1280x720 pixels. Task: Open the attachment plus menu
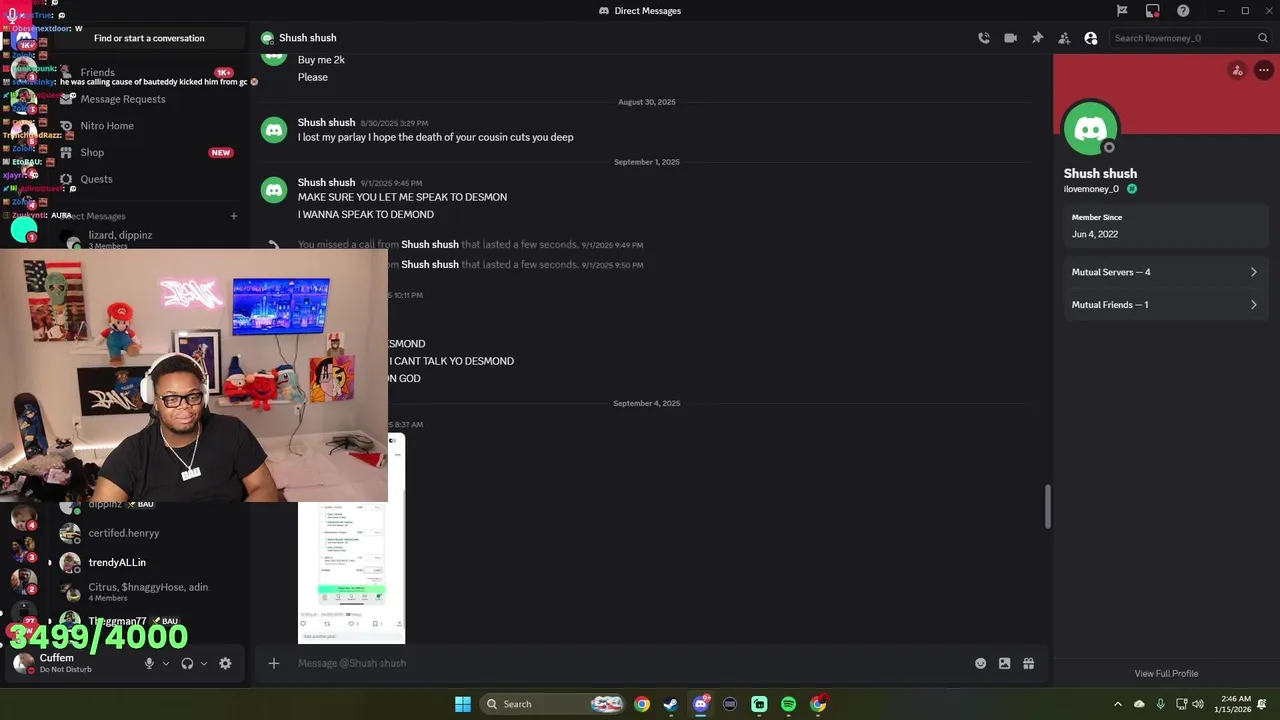click(x=273, y=663)
